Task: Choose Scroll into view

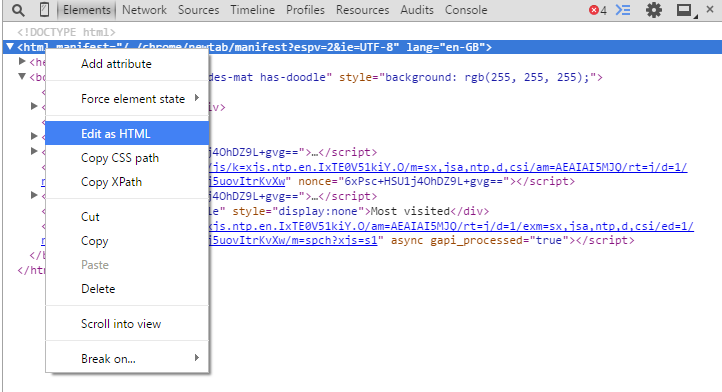Action: coord(127,324)
